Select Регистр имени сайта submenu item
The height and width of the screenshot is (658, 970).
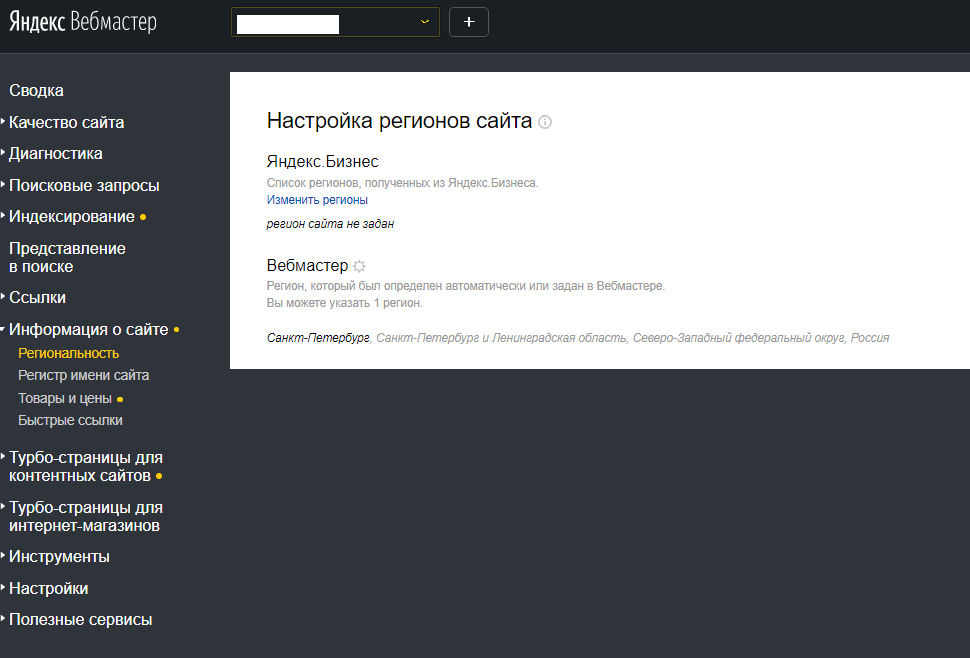tap(84, 375)
